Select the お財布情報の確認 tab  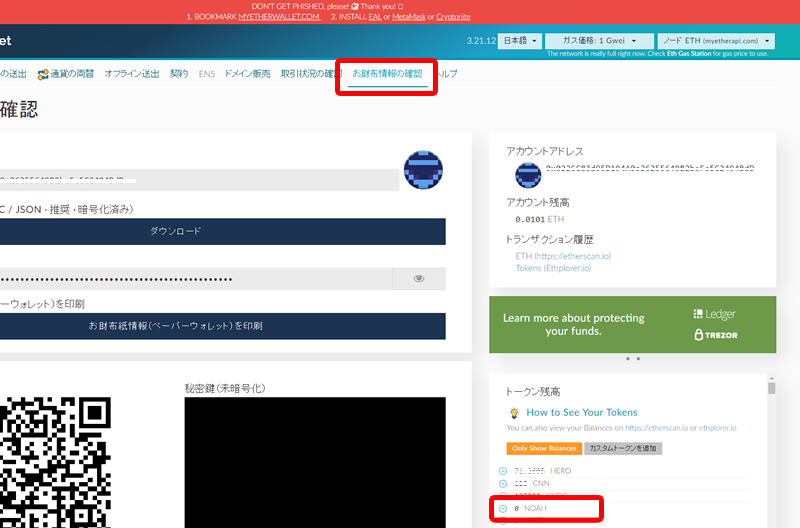pyautogui.click(x=387, y=74)
